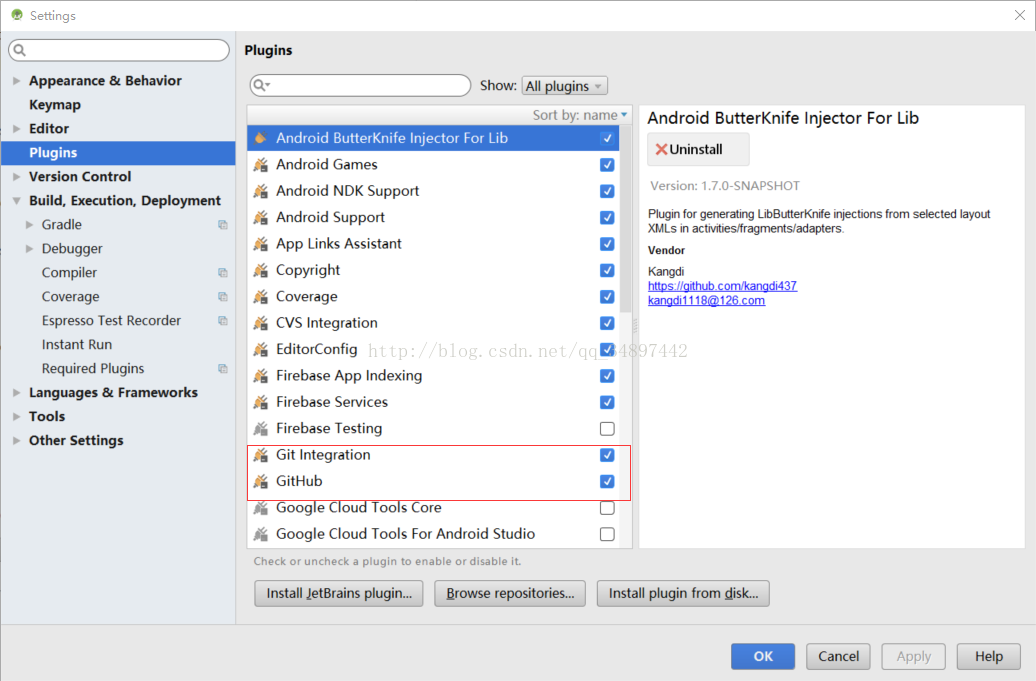
Task: Disable the Copyright plugin checkbox
Action: pyautogui.click(x=607, y=270)
